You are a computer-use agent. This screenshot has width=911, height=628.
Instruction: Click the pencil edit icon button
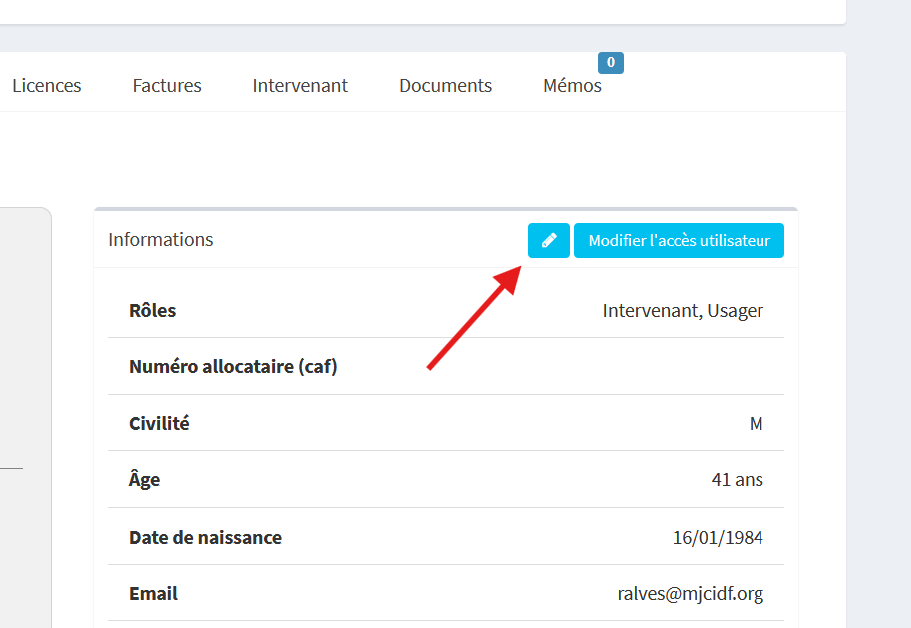548,240
